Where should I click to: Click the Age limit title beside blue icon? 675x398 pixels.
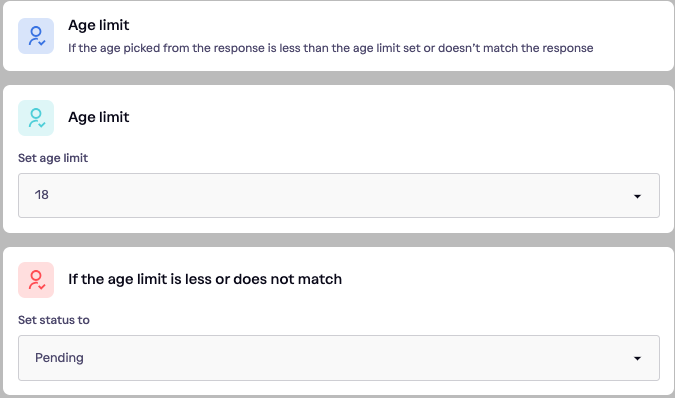99,25
